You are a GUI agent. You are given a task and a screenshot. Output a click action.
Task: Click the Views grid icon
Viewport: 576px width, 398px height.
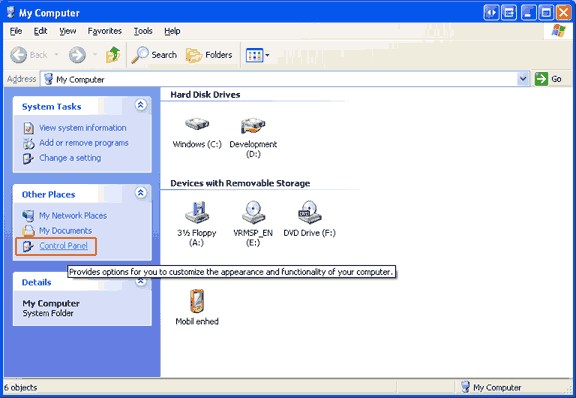point(254,55)
